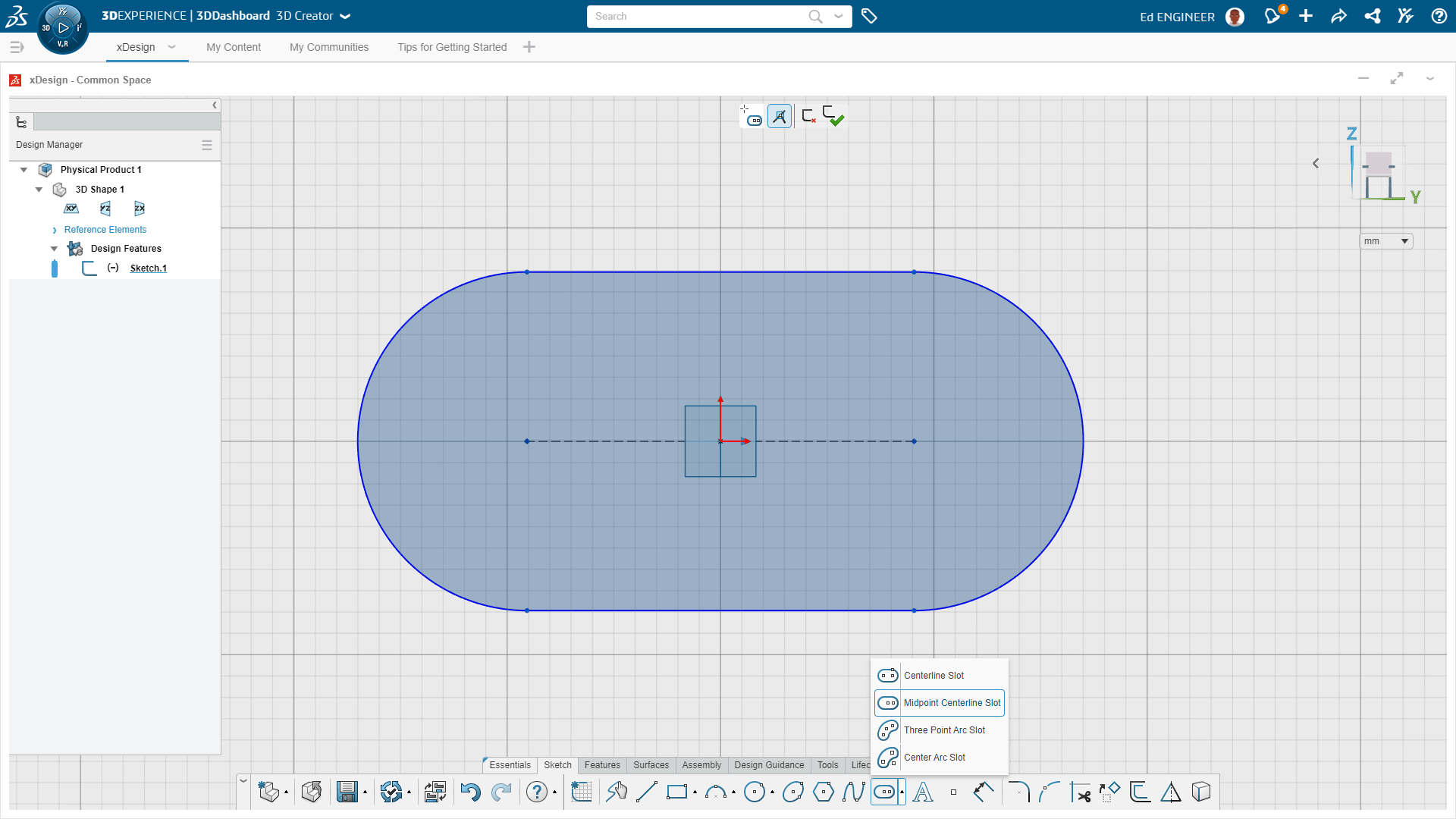
Task: Click the Undo arrow icon
Action: pos(470,792)
